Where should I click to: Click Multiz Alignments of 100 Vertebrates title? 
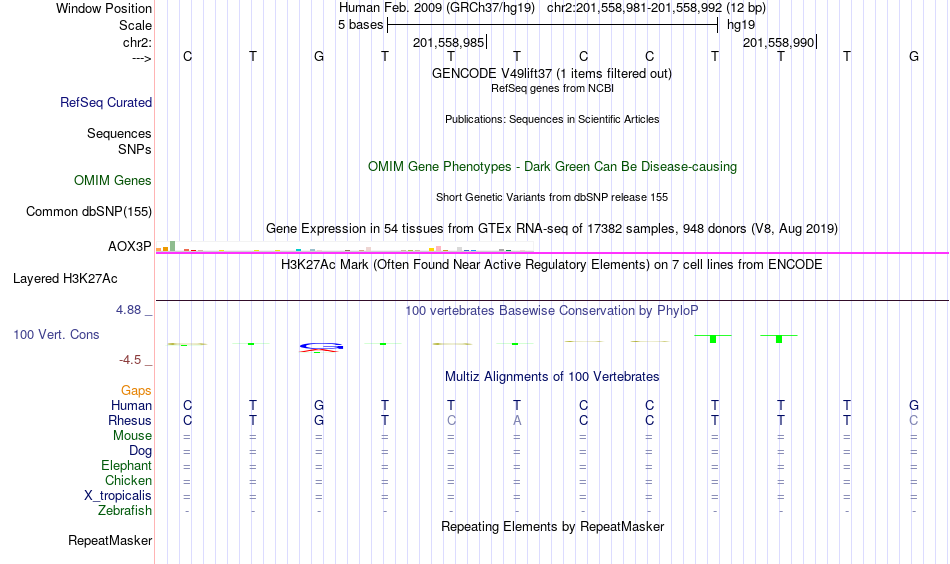click(552, 377)
